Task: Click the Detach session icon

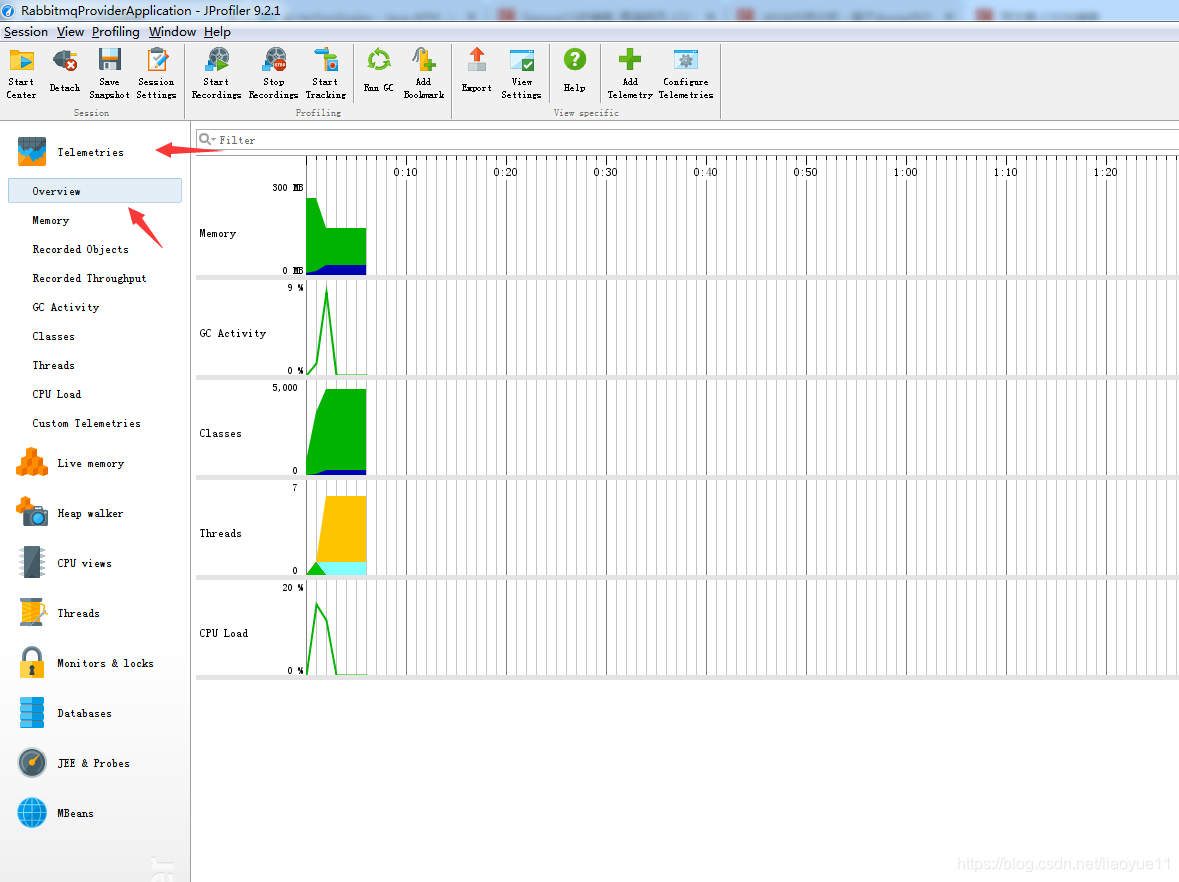Action: 65,73
